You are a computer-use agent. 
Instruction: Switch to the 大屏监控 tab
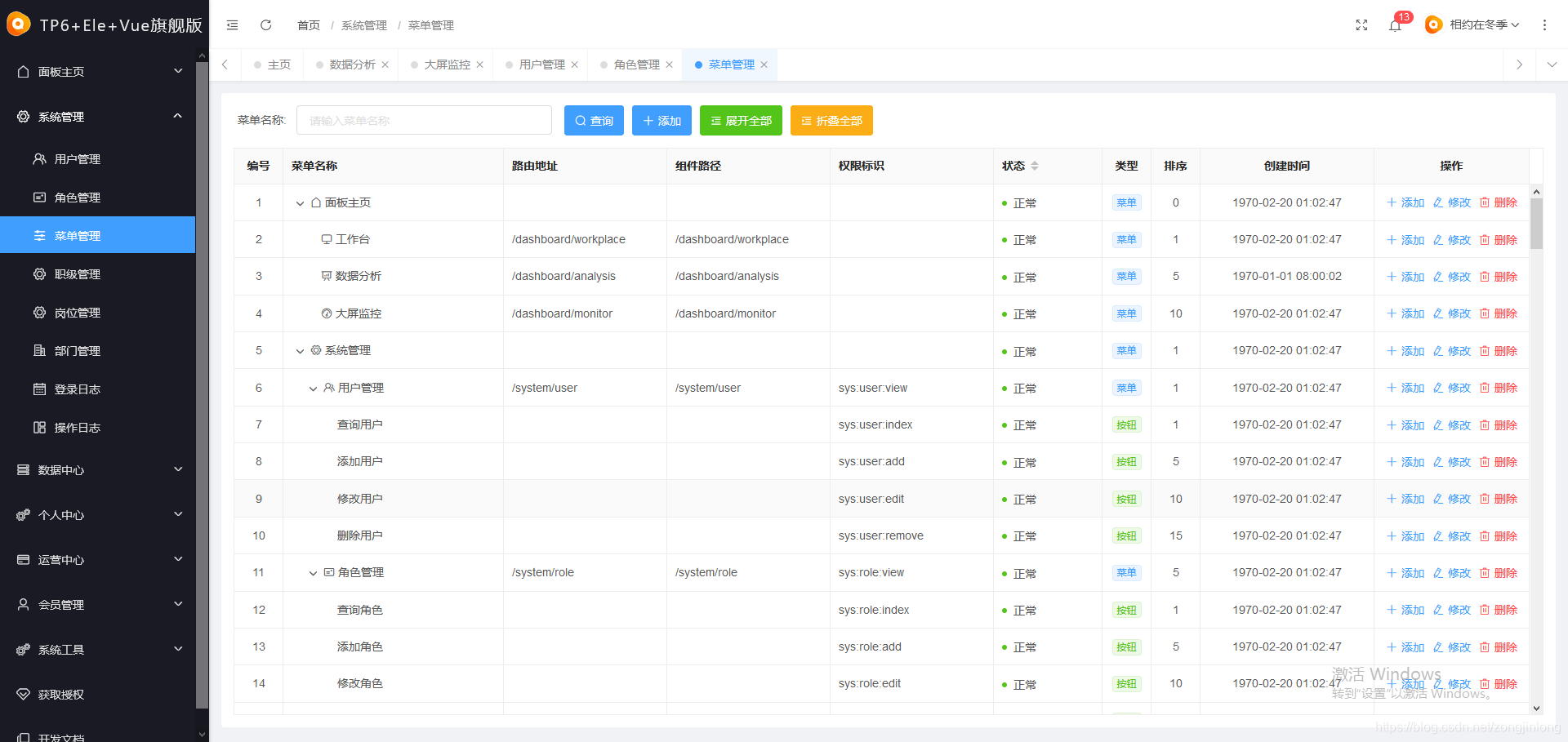click(x=447, y=64)
